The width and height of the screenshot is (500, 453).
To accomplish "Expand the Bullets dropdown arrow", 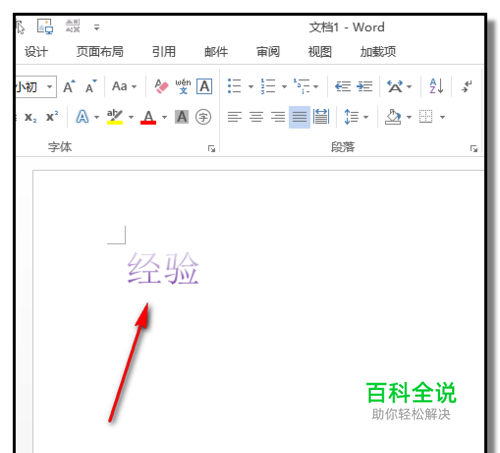I will point(251,87).
